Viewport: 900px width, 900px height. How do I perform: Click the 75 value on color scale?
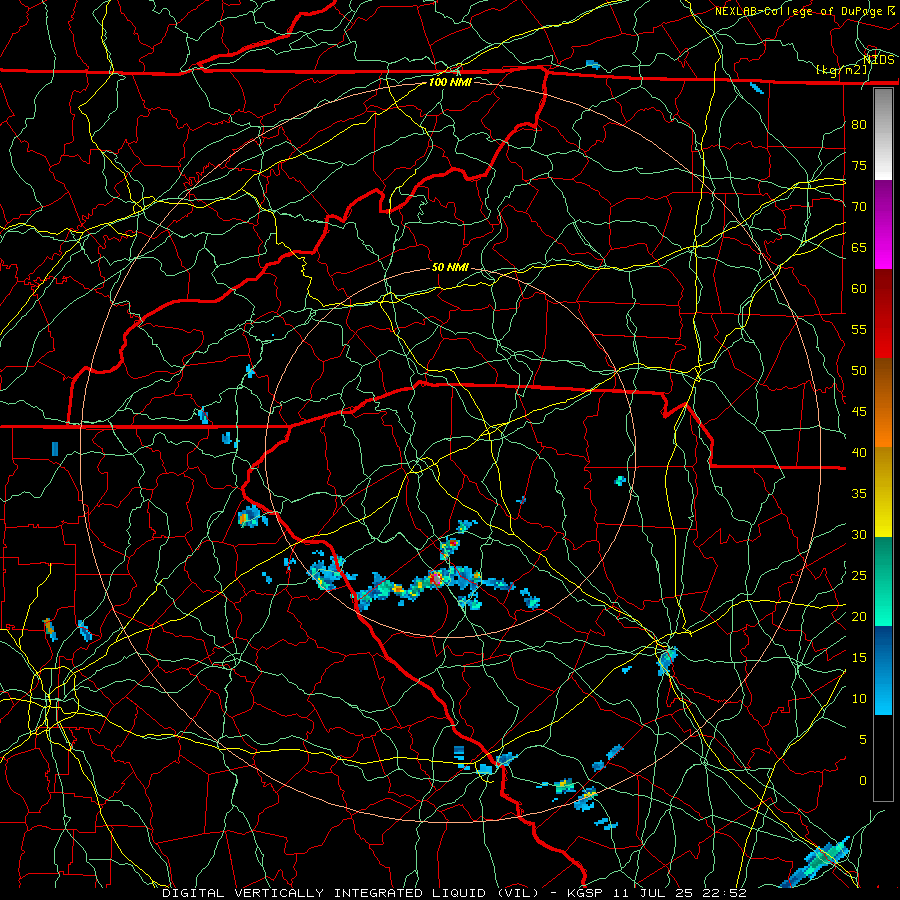(x=859, y=166)
